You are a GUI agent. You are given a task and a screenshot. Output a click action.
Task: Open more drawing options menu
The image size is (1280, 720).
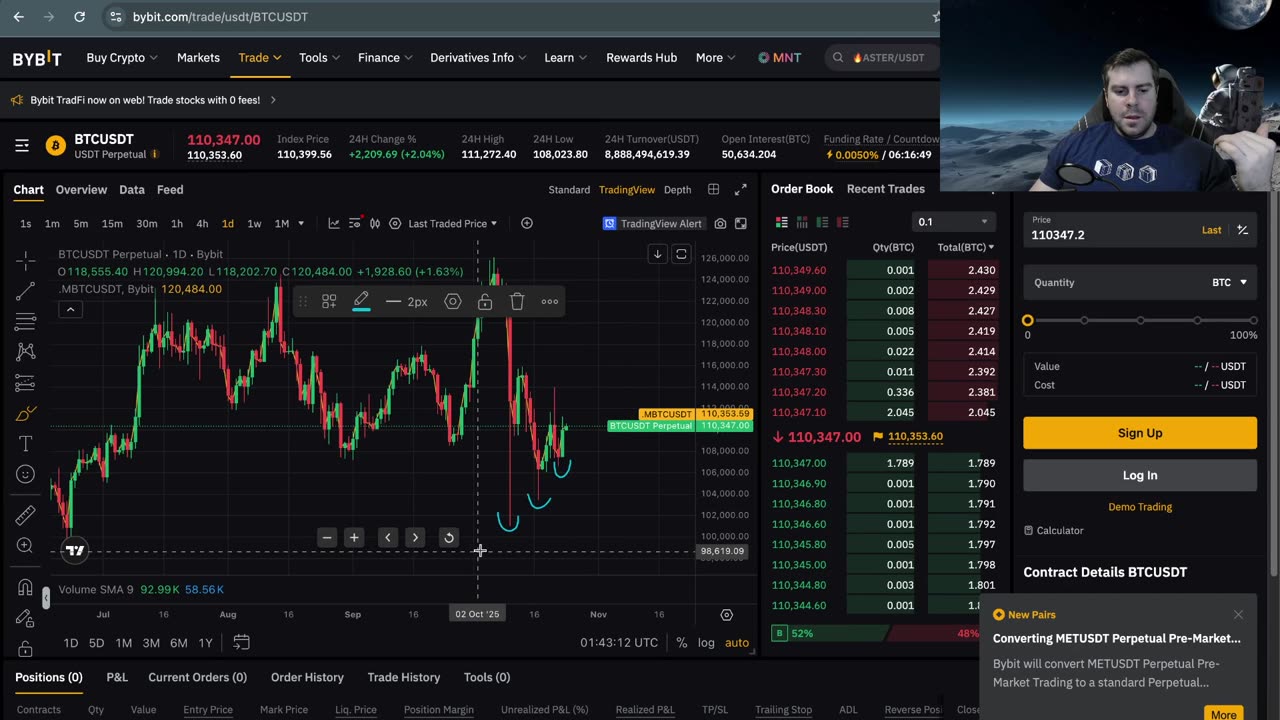click(x=550, y=301)
